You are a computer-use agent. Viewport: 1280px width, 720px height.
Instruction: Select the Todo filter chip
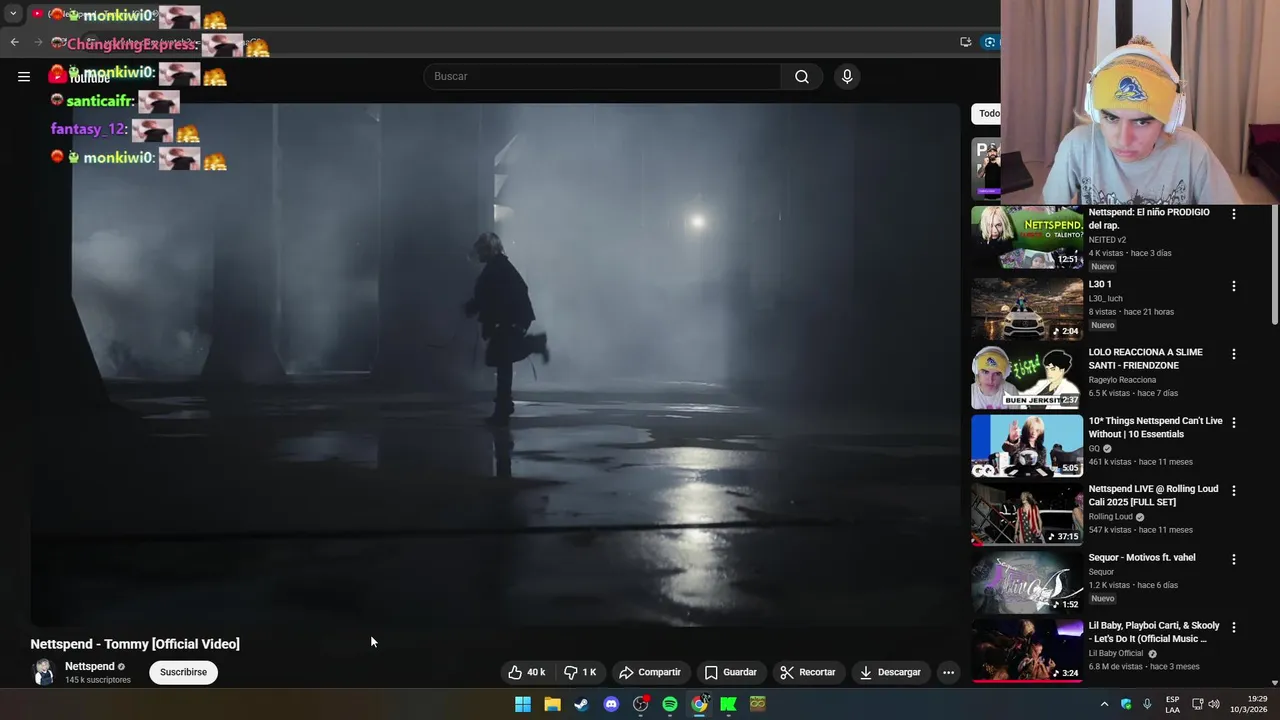988,113
